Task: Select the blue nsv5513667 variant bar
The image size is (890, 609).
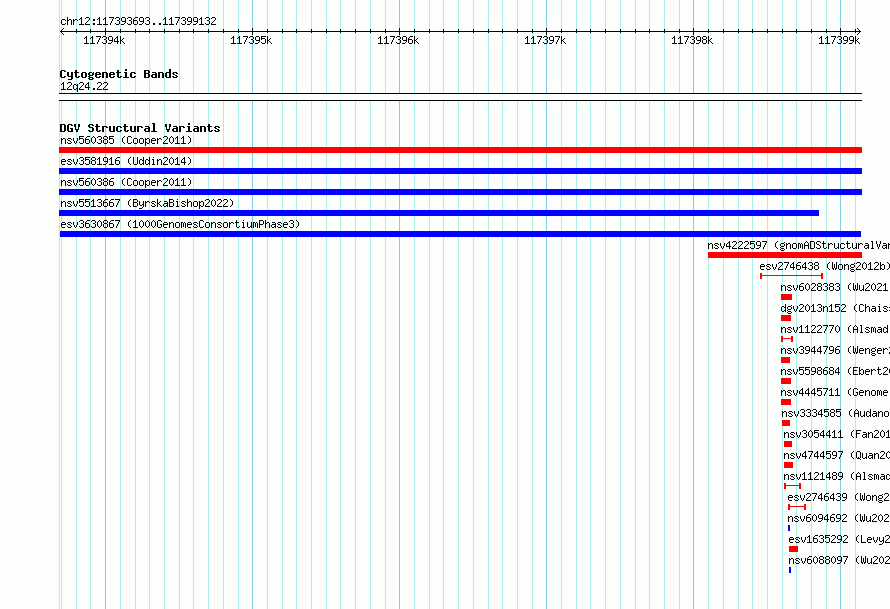Action: [x=439, y=213]
